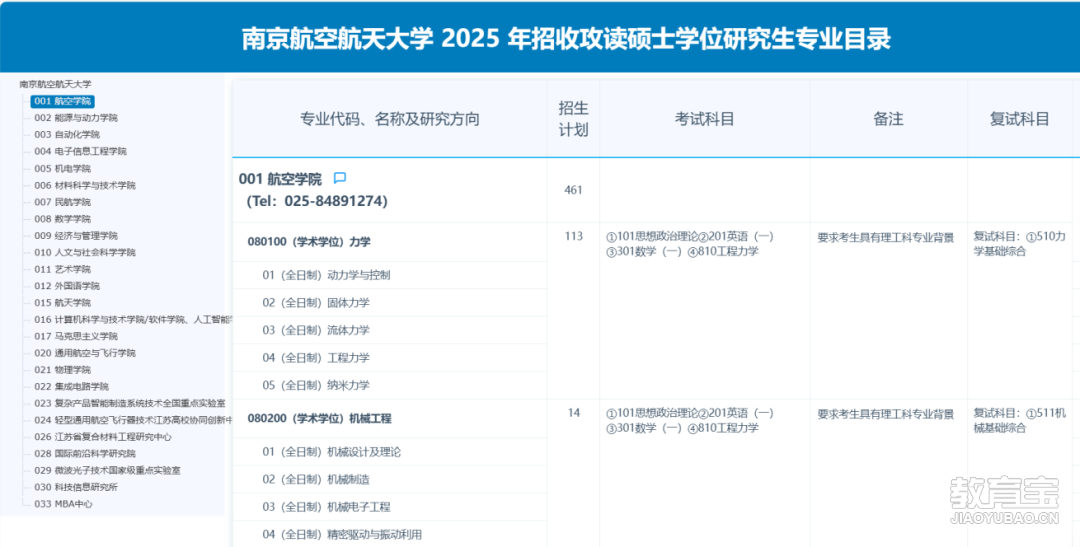1080x547 pixels.
Task: Click enrollment count 113 for 力学
Action: [573, 236]
